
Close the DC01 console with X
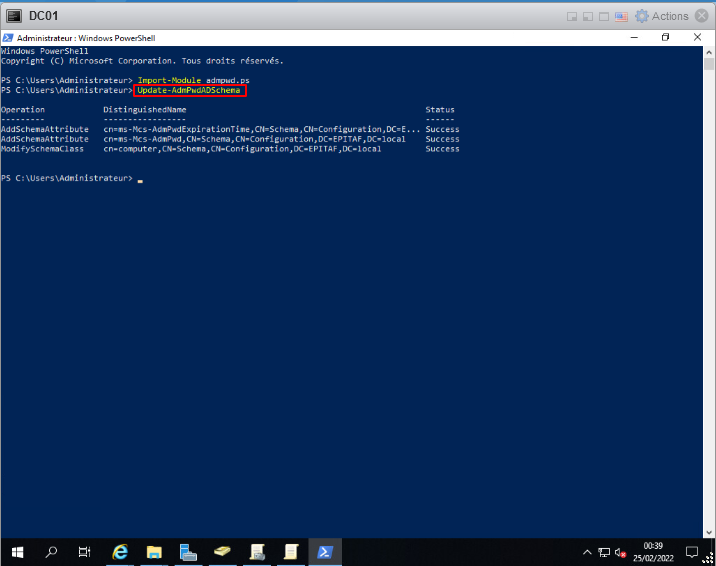(x=702, y=16)
